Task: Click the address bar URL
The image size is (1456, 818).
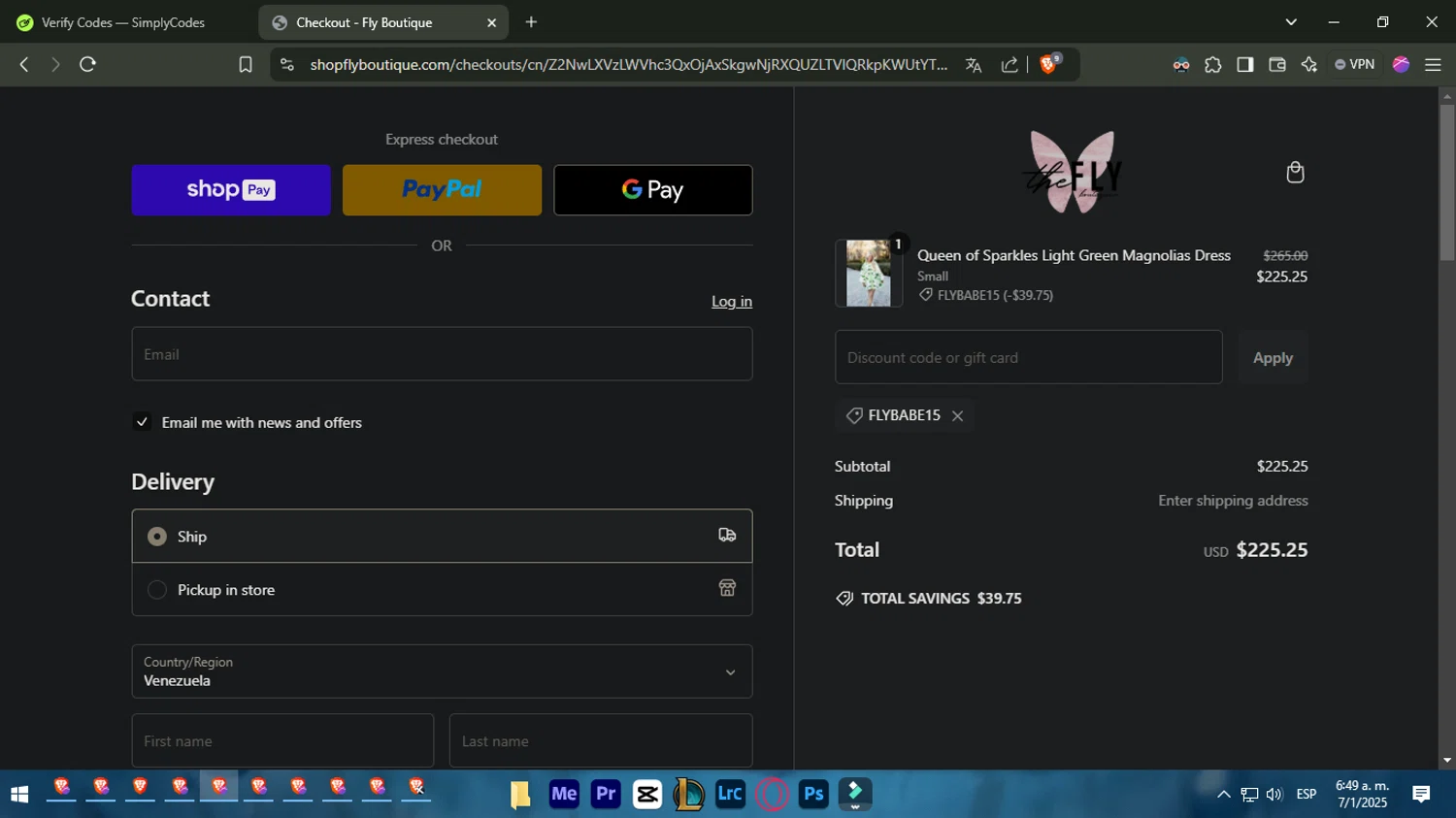Action: click(629, 65)
